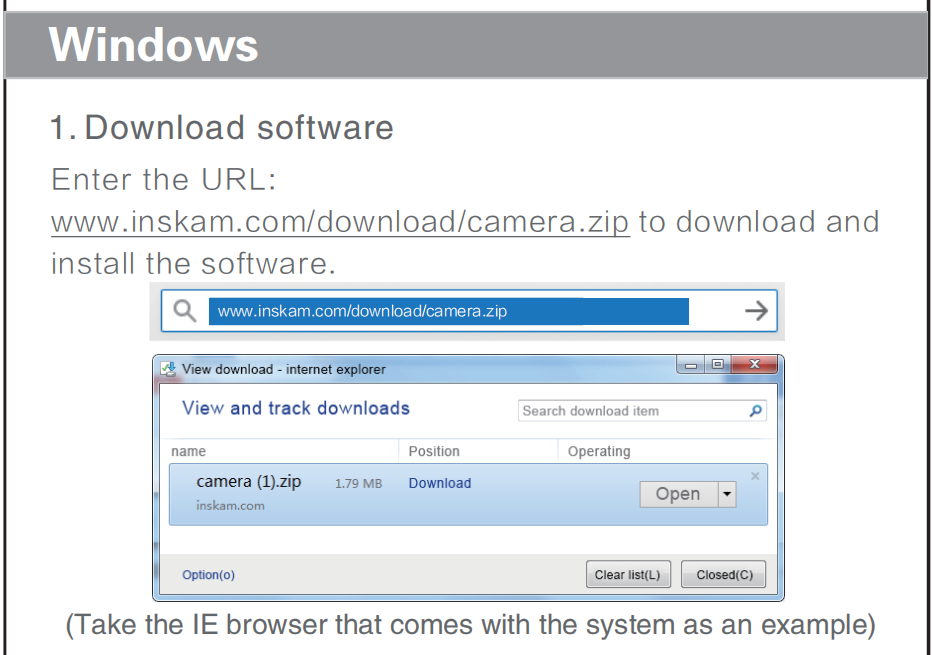Image resolution: width=933 pixels, height=655 pixels.
Task: Minimize the View download window
Action: pos(691,365)
